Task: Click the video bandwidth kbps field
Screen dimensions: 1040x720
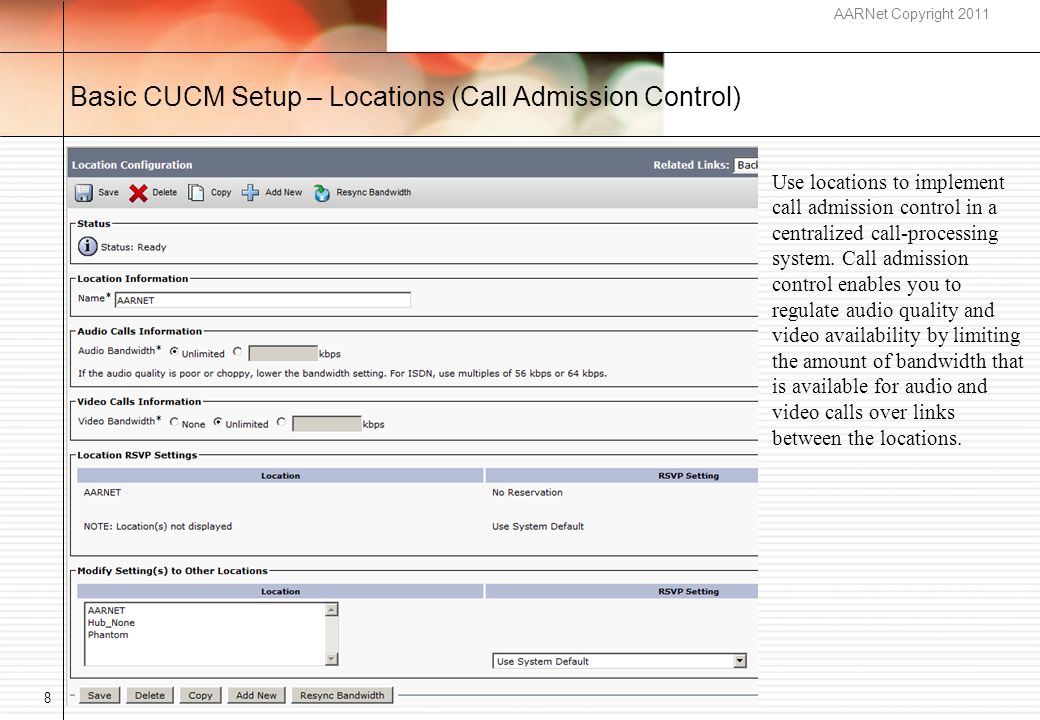Action: click(327, 424)
